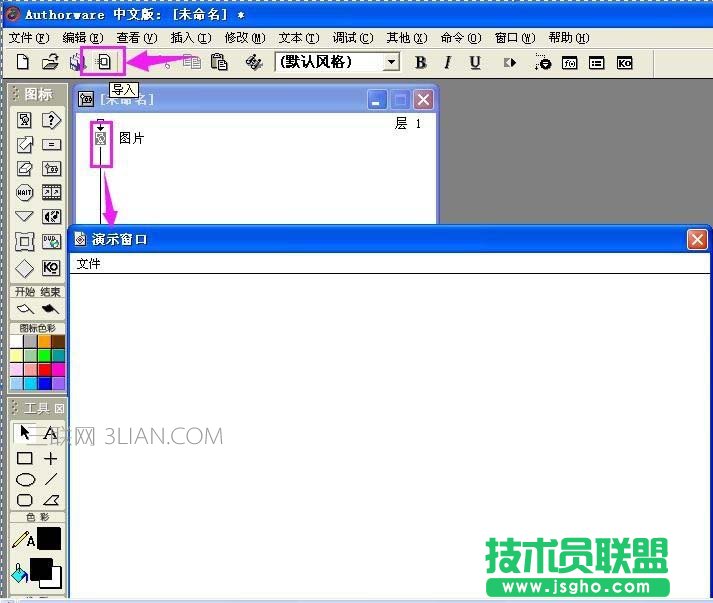Click the Import (导入) toolbar icon
713x603 pixels.
pos(104,61)
